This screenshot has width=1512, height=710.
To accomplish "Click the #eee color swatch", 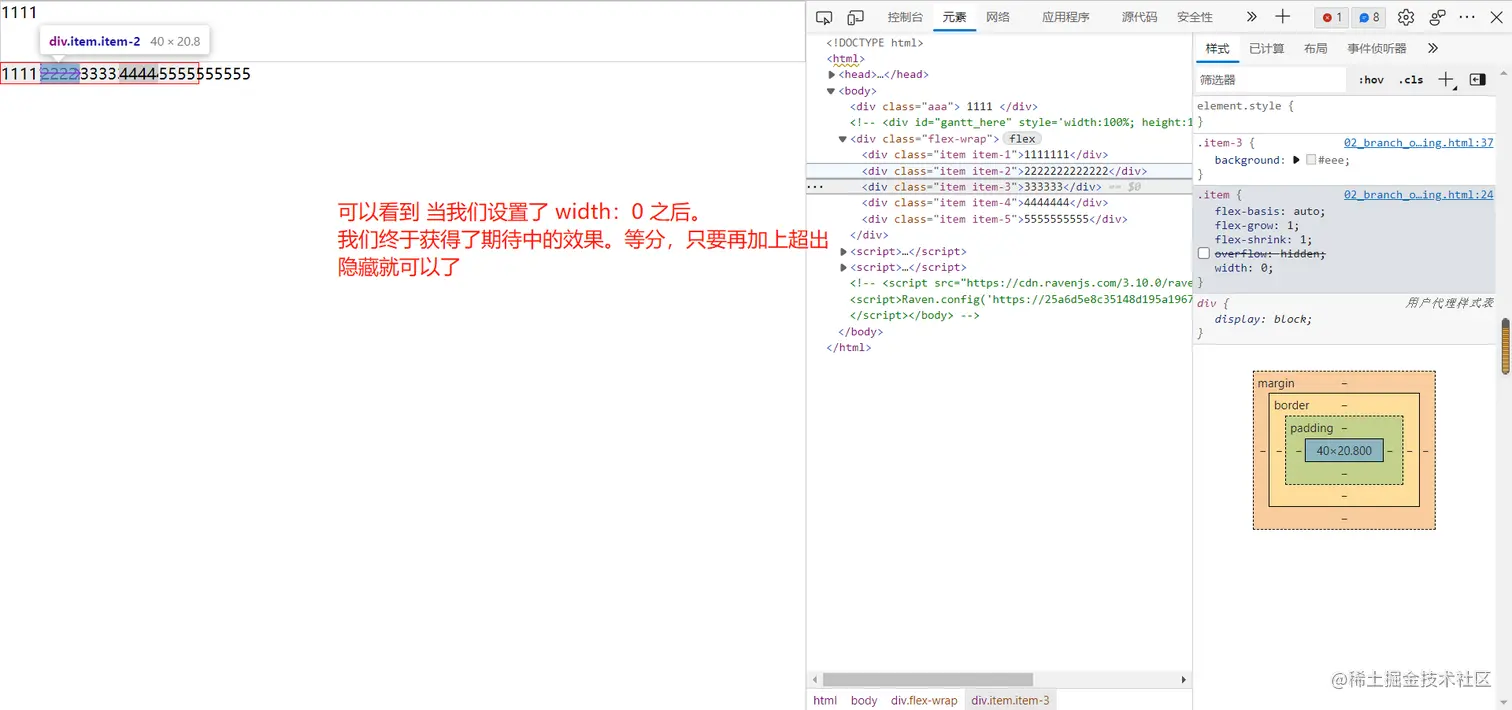I will (x=1309, y=160).
